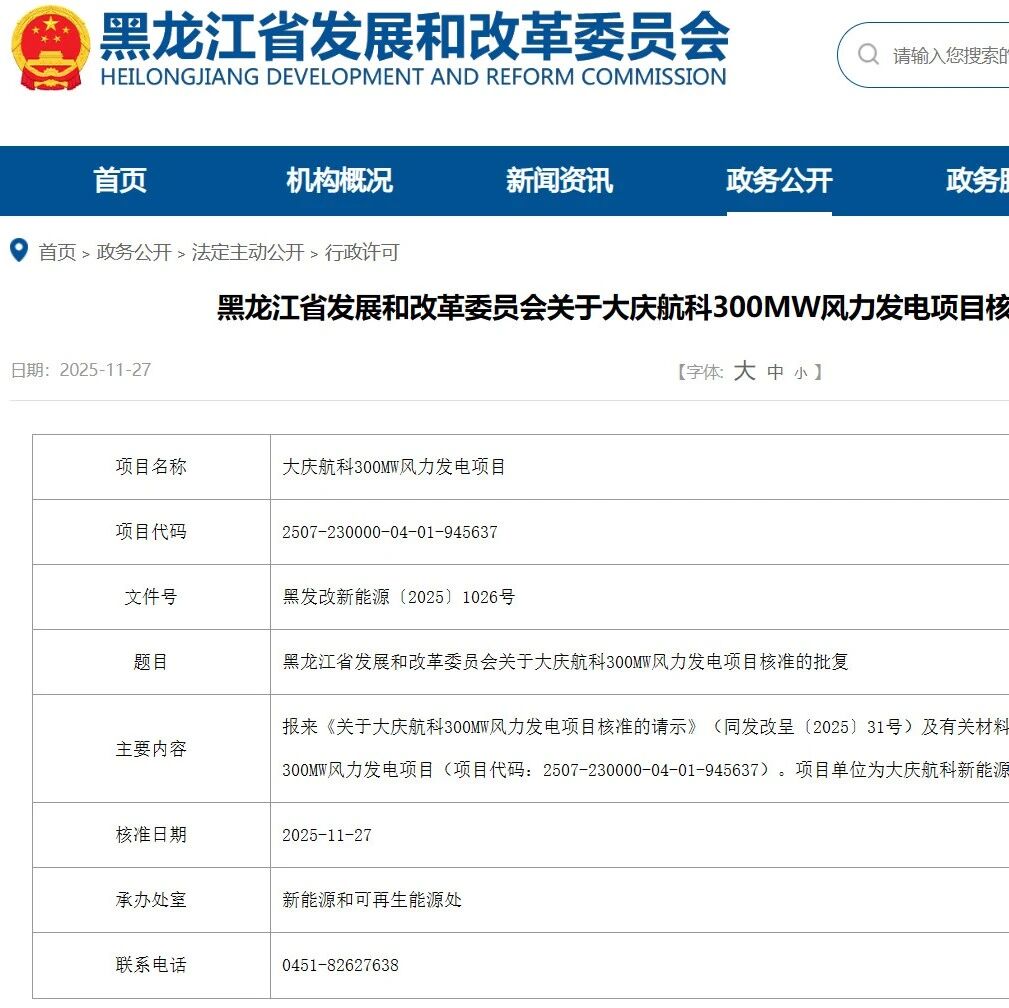Click the location pin breadcrumb icon
1009x1008 pixels.
19,250
